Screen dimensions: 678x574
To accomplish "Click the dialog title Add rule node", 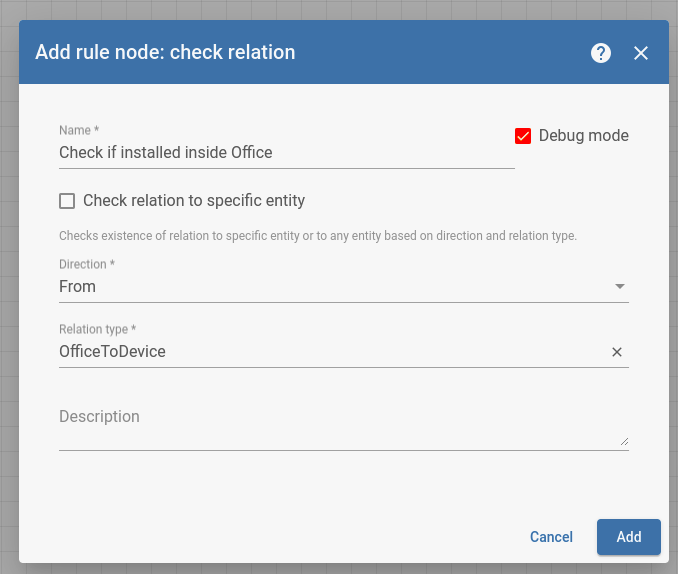I will (165, 52).
